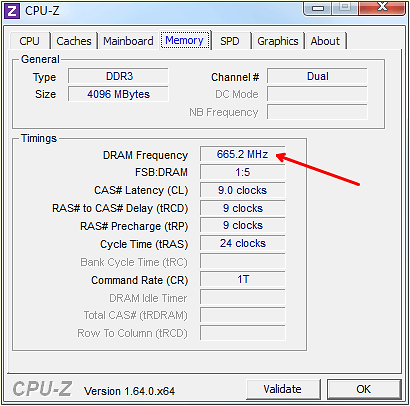The image size is (410, 406).
Task: Click the CAS# Latency (CL) label
Action: 141,190
